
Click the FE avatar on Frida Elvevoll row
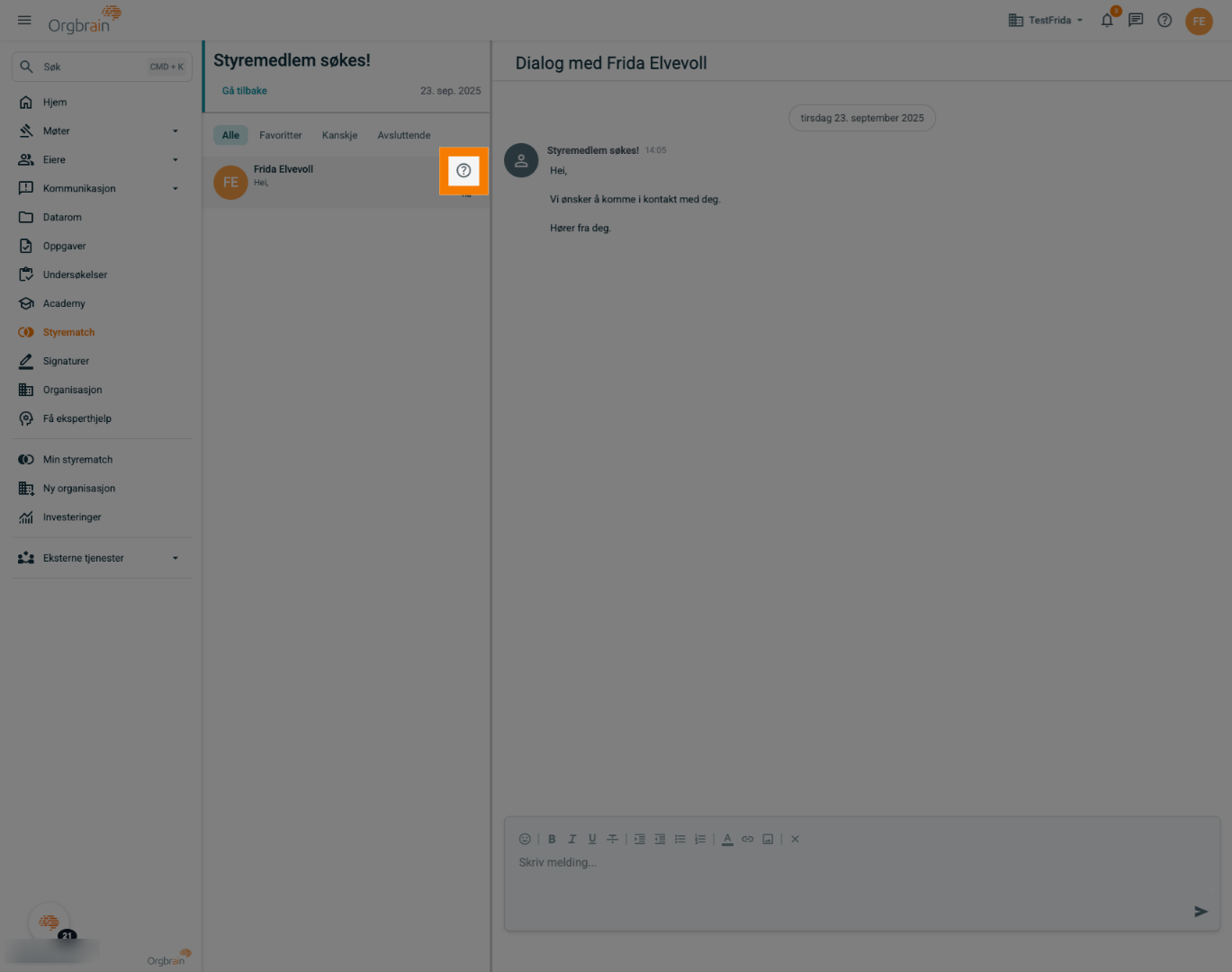[x=230, y=182]
